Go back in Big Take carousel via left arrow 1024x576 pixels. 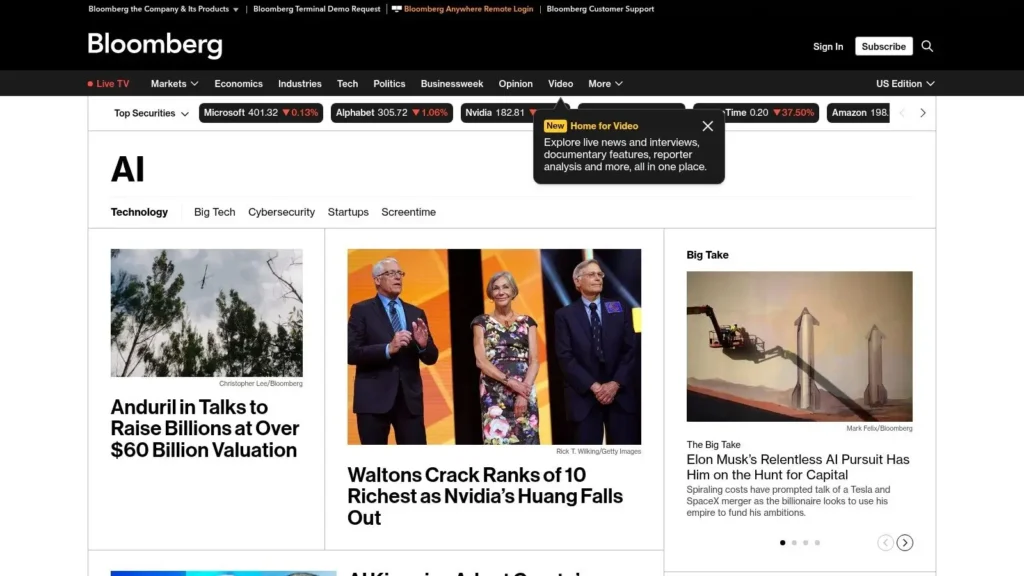click(x=885, y=542)
